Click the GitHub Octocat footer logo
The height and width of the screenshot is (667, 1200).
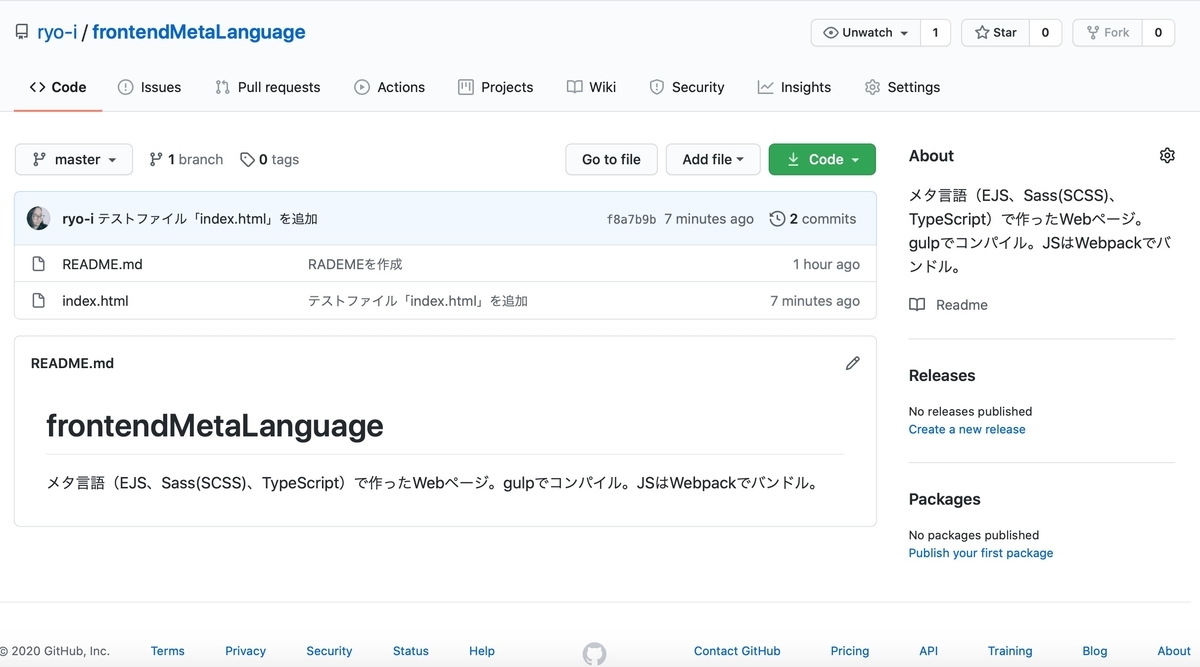point(594,654)
